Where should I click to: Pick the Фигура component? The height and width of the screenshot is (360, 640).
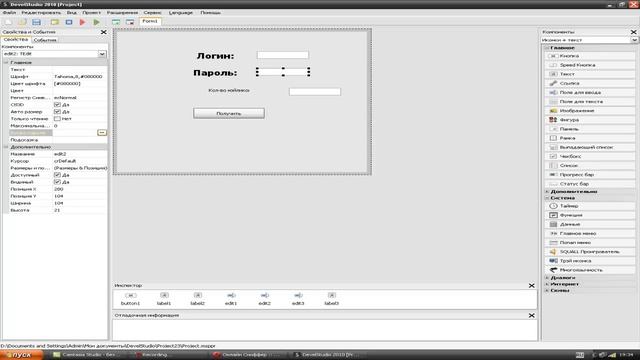coord(590,120)
